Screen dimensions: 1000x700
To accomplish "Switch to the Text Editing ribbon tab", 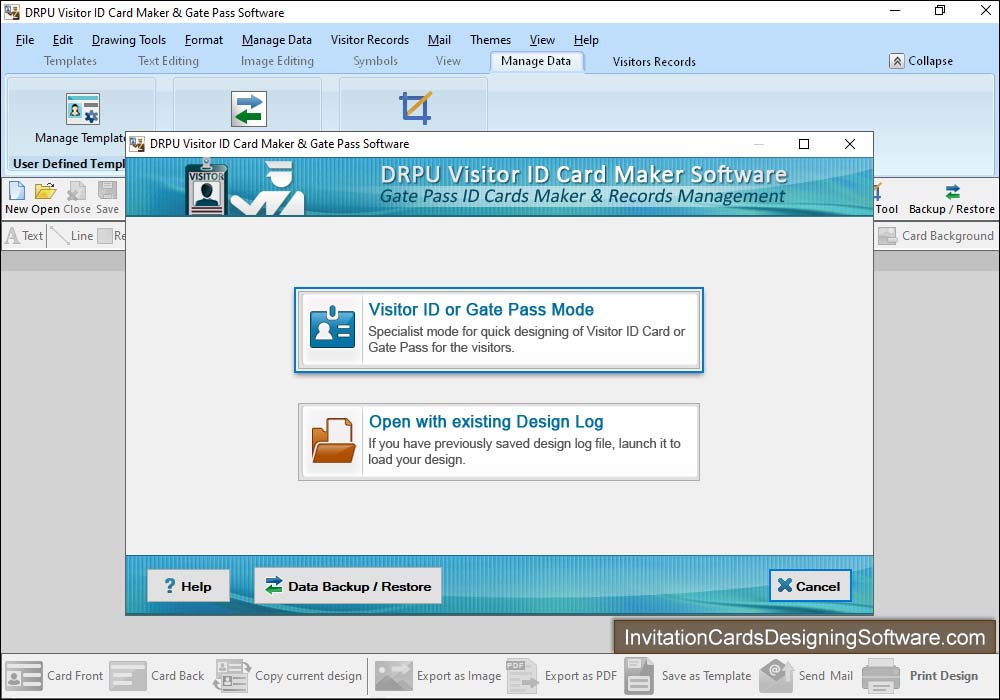I will [168, 61].
